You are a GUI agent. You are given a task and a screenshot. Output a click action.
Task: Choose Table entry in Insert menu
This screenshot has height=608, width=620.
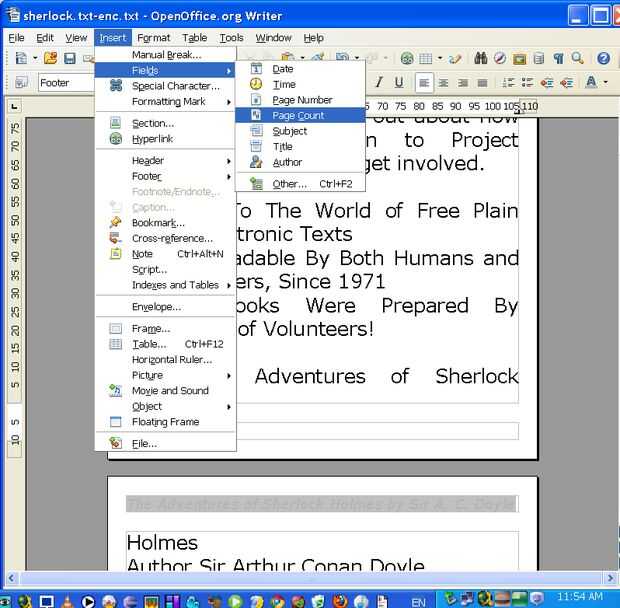(165, 344)
